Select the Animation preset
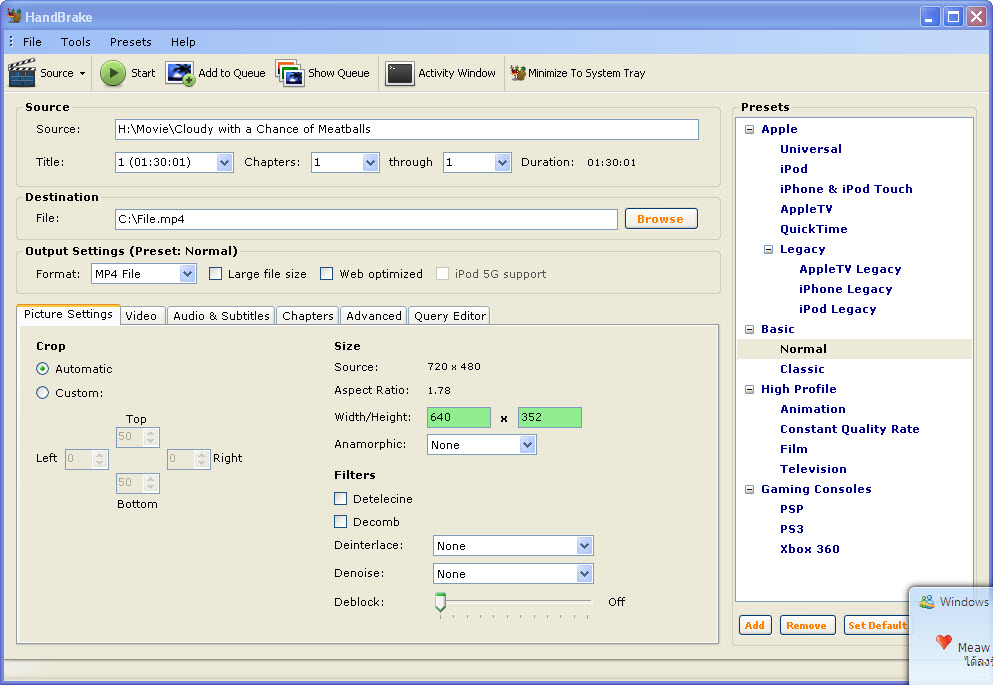This screenshot has height=685, width=993. pyautogui.click(x=813, y=409)
